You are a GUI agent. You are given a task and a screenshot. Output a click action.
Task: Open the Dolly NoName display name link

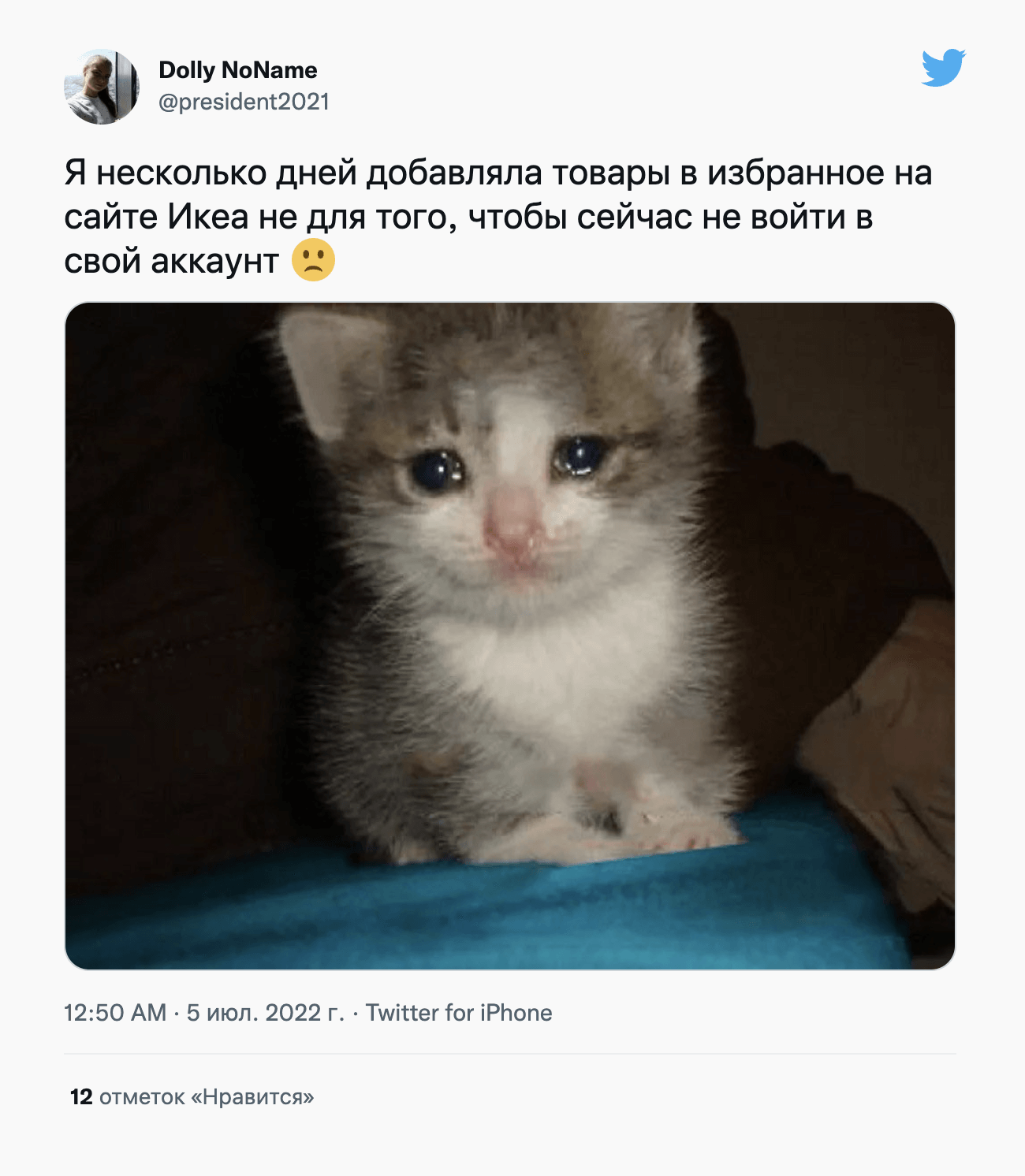click(x=238, y=70)
